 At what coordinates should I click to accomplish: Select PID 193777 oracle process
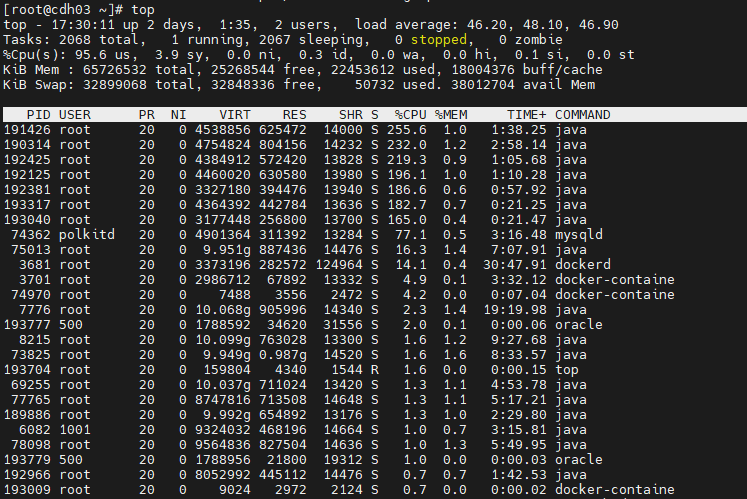tap(27, 325)
